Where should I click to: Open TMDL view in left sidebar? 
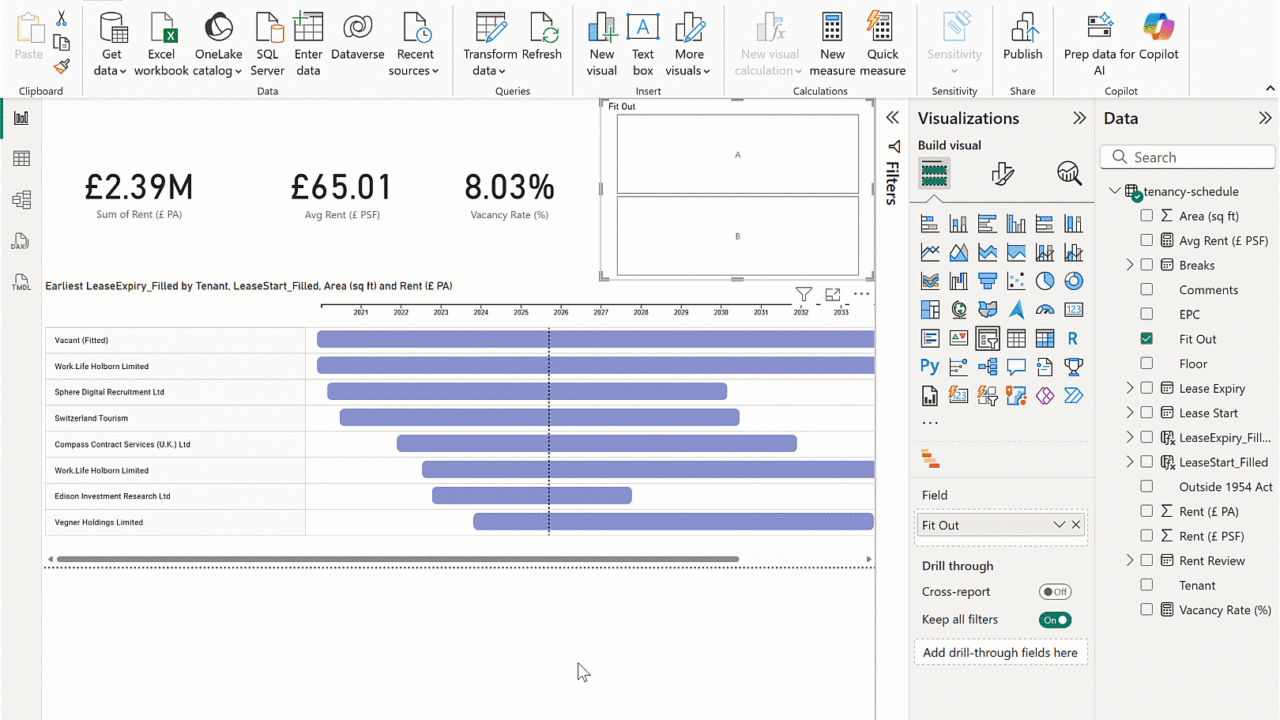tap(21, 283)
